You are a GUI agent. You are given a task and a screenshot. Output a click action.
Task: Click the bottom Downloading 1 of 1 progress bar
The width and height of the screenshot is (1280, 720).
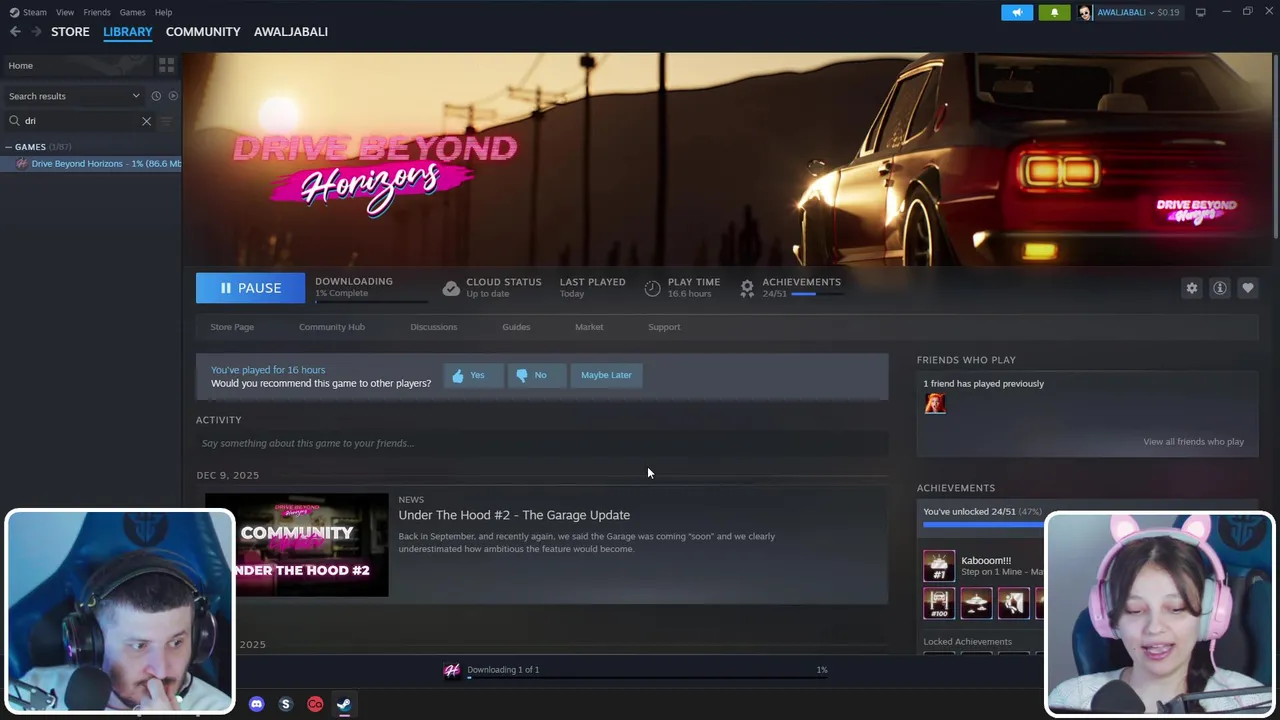click(647, 678)
